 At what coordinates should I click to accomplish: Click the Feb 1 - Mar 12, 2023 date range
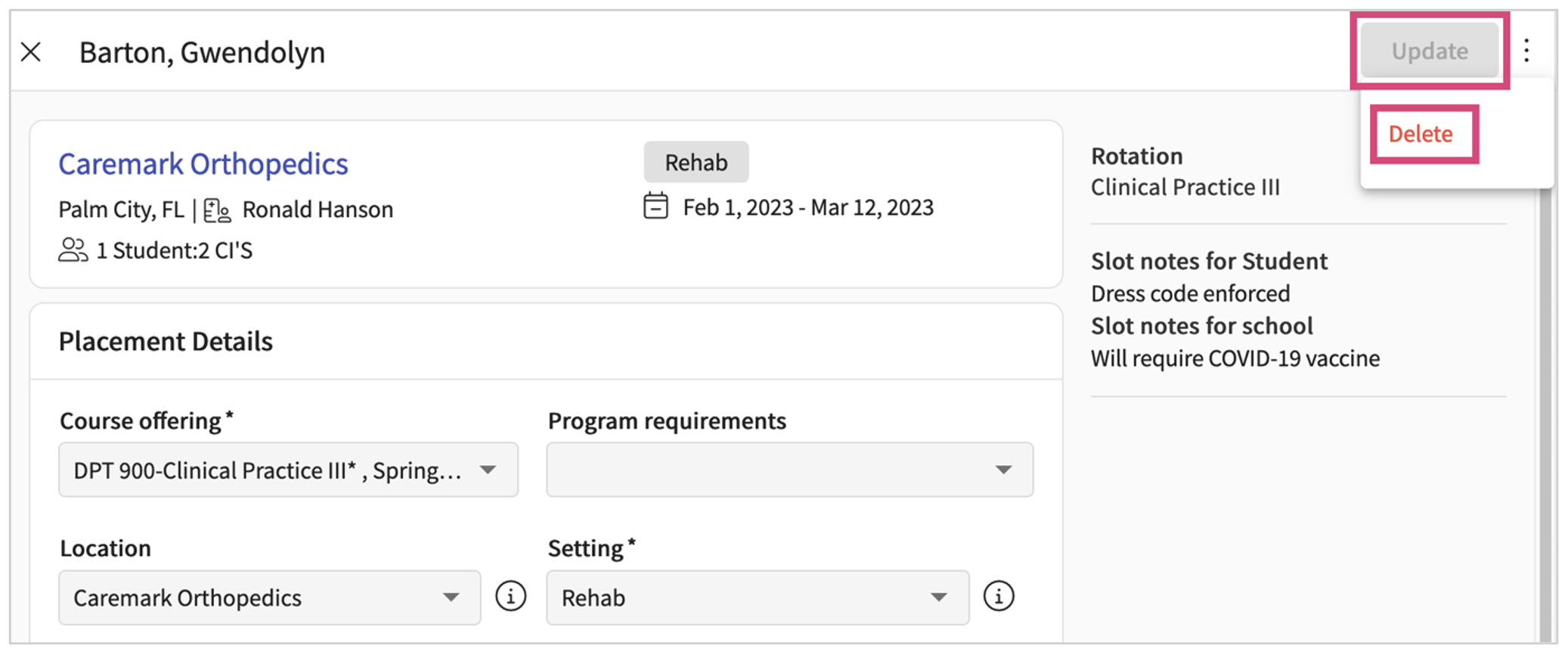click(x=807, y=207)
